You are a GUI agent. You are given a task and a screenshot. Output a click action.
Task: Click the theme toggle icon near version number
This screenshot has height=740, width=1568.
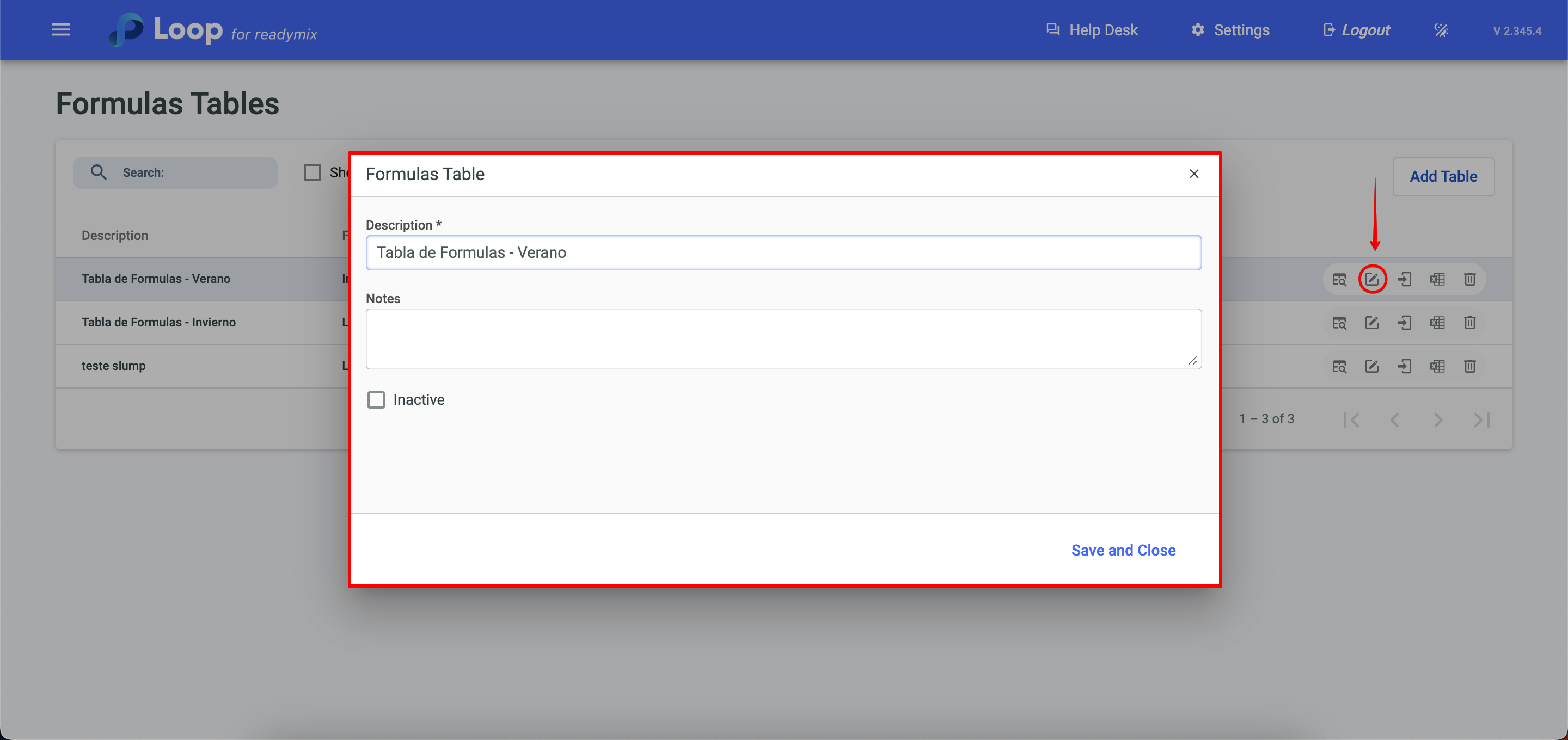[1441, 30]
